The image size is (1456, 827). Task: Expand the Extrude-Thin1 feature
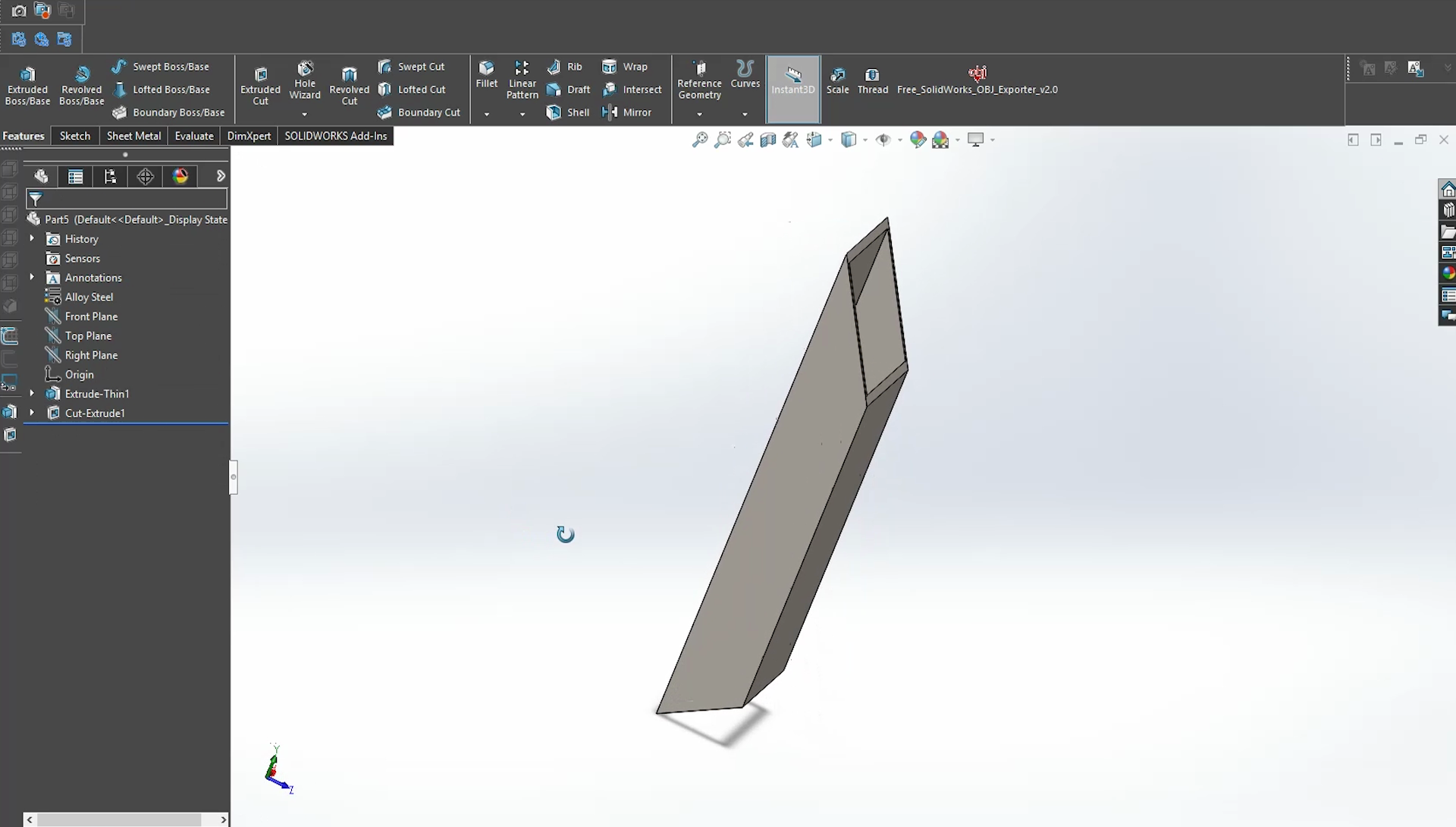[32, 393]
